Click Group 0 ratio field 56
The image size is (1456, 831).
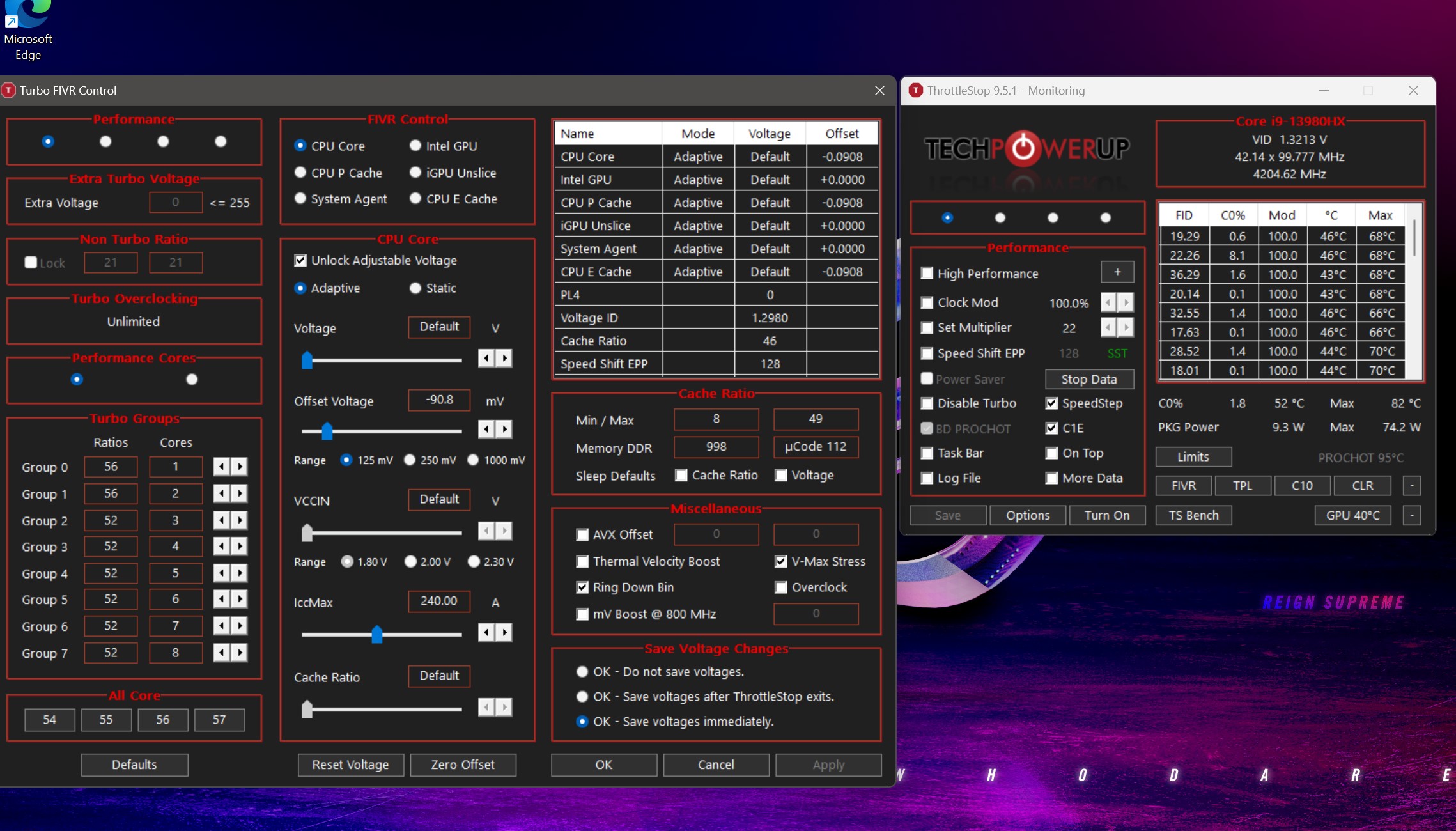(x=111, y=467)
